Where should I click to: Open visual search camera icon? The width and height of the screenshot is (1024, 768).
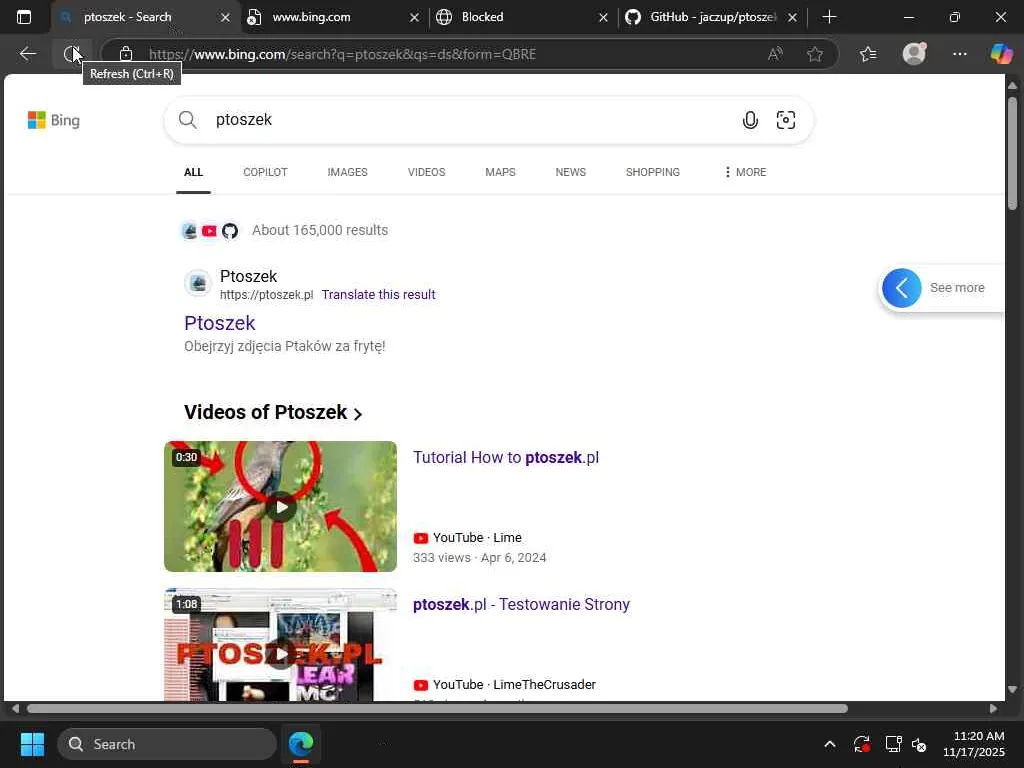pos(786,120)
